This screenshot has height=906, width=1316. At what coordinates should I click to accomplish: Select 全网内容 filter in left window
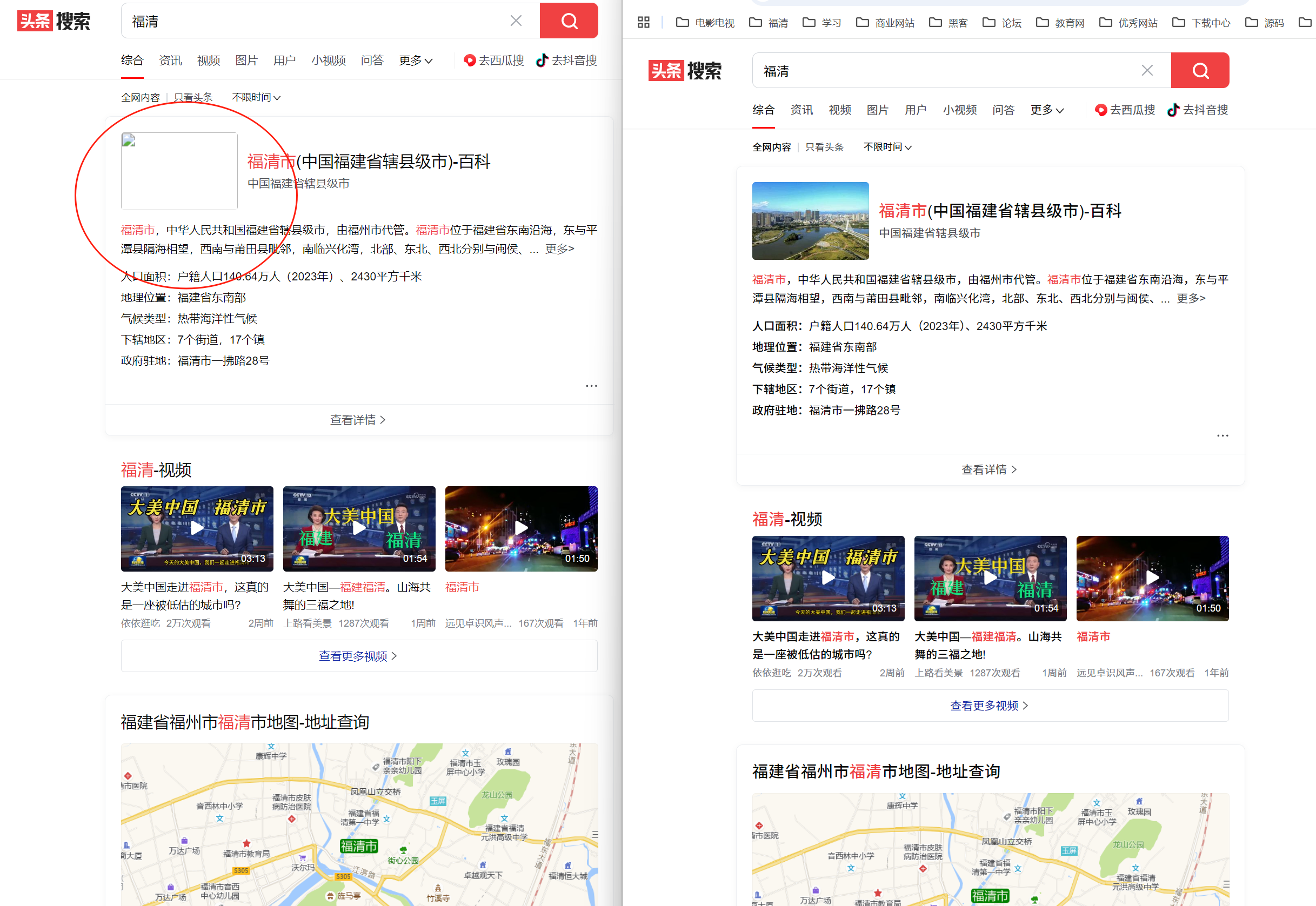tap(140, 97)
